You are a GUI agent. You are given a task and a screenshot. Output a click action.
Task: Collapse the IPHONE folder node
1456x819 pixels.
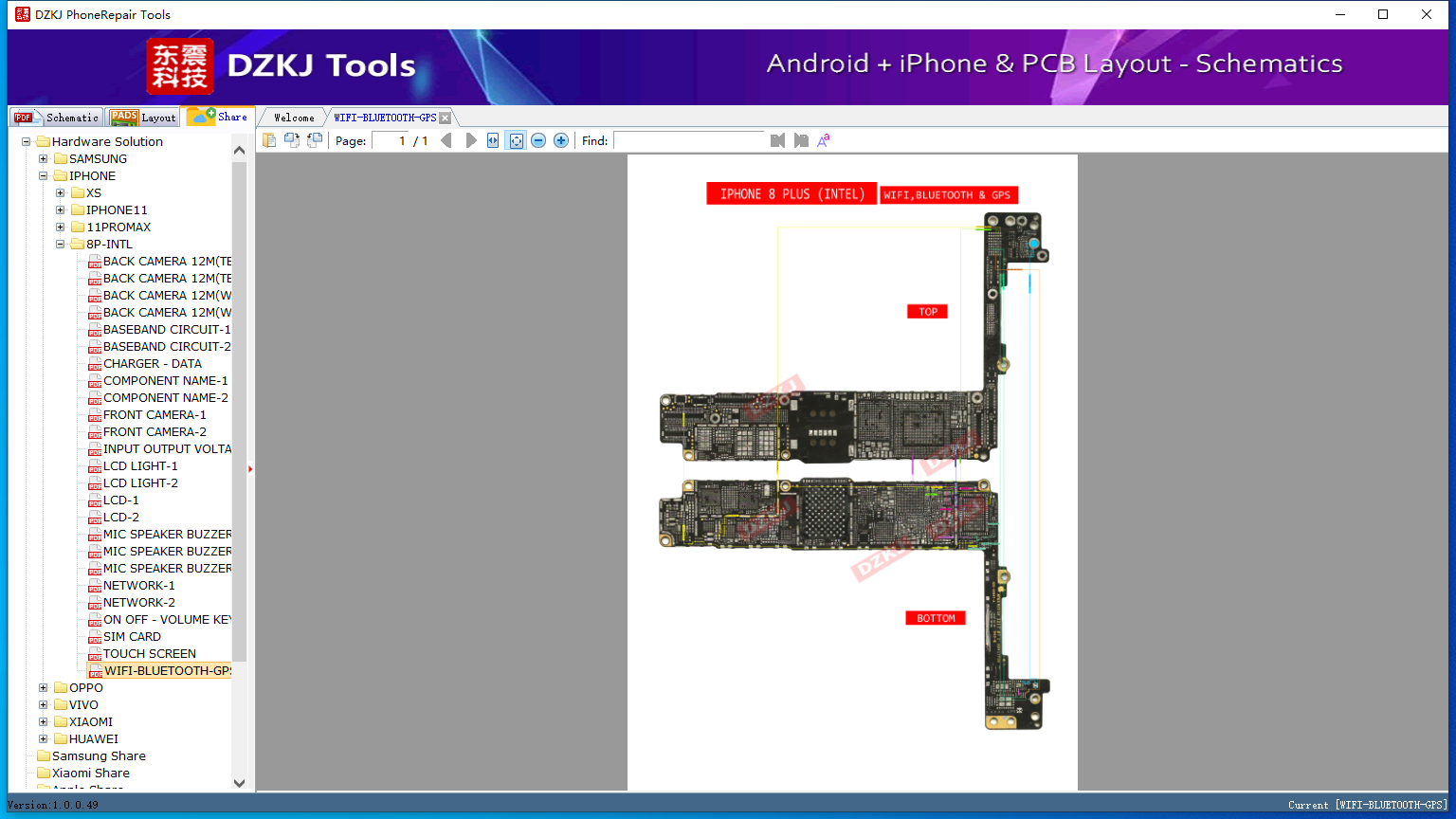pyautogui.click(x=44, y=176)
